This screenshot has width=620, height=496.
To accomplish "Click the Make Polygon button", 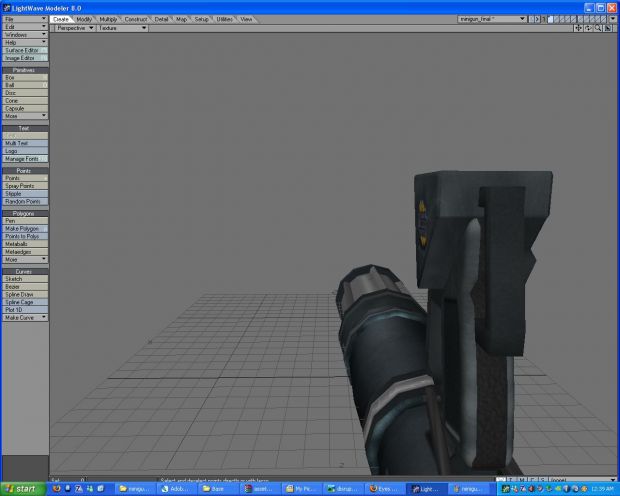I will coord(25,229).
